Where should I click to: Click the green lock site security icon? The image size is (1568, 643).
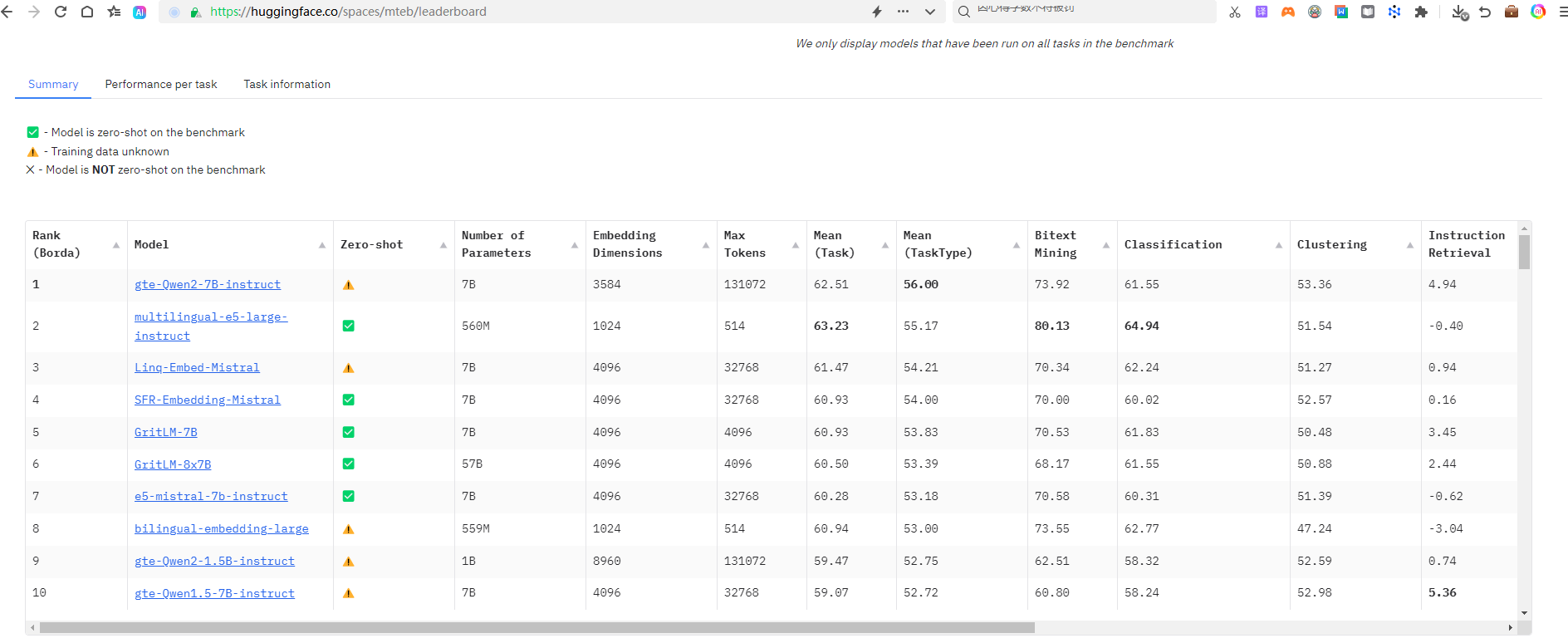195,12
